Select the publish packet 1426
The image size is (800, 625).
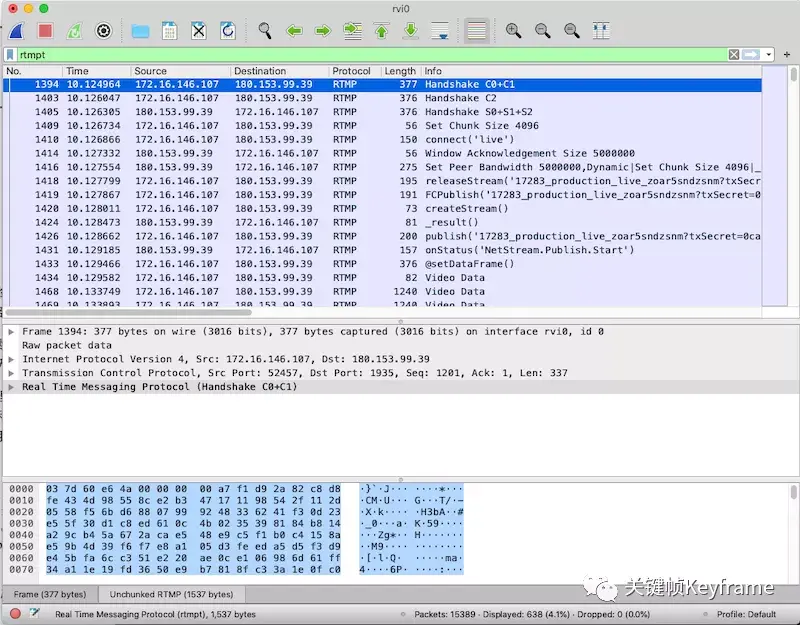[383, 236]
